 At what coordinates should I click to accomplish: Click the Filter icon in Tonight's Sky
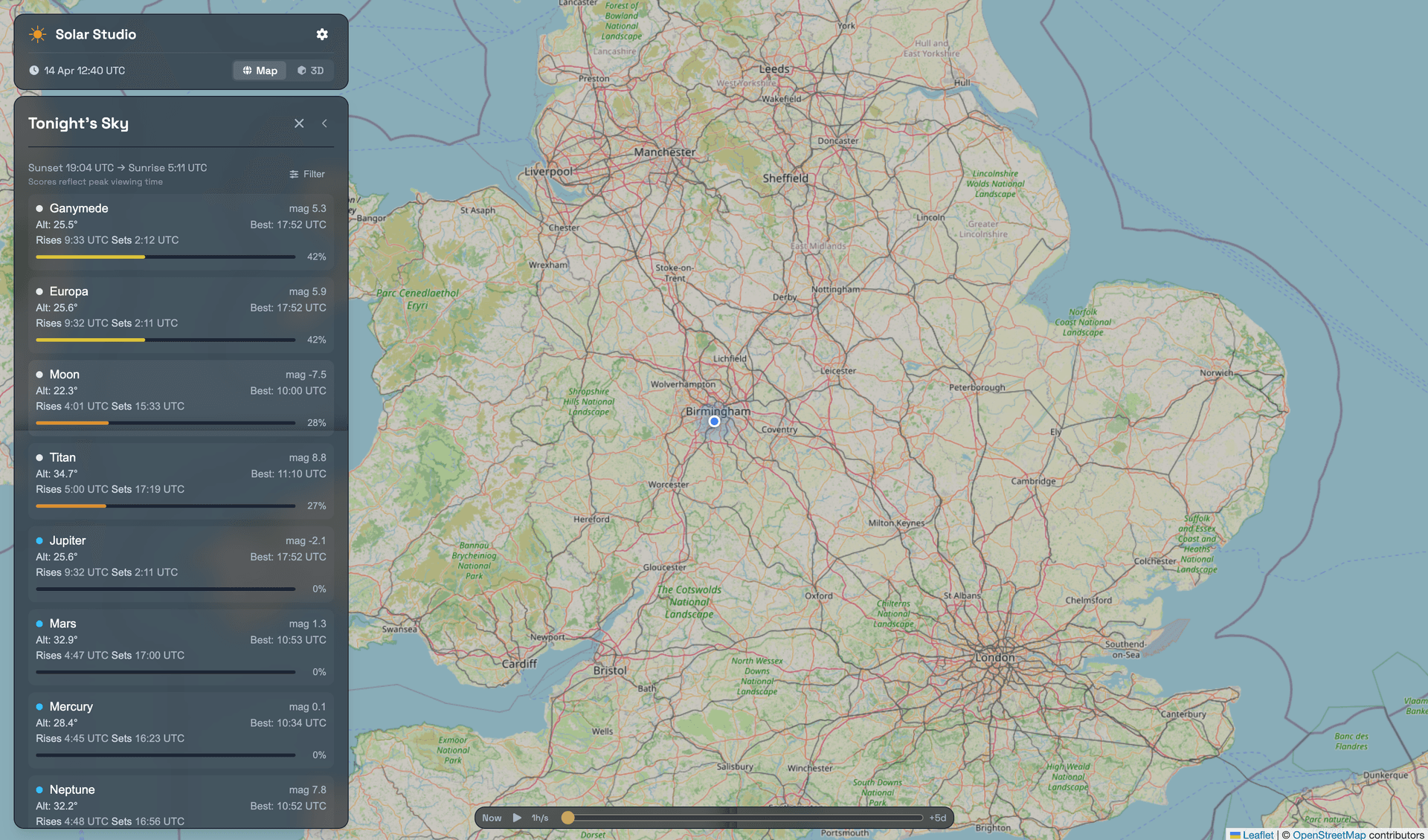[x=294, y=173]
